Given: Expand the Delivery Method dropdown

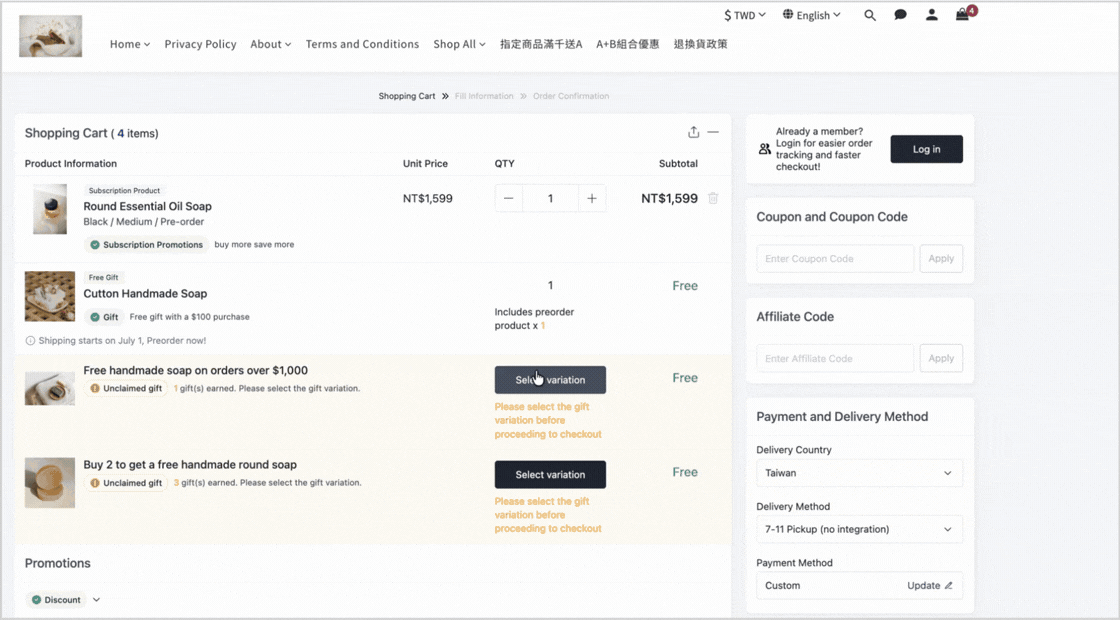Looking at the screenshot, I should point(859,529).
